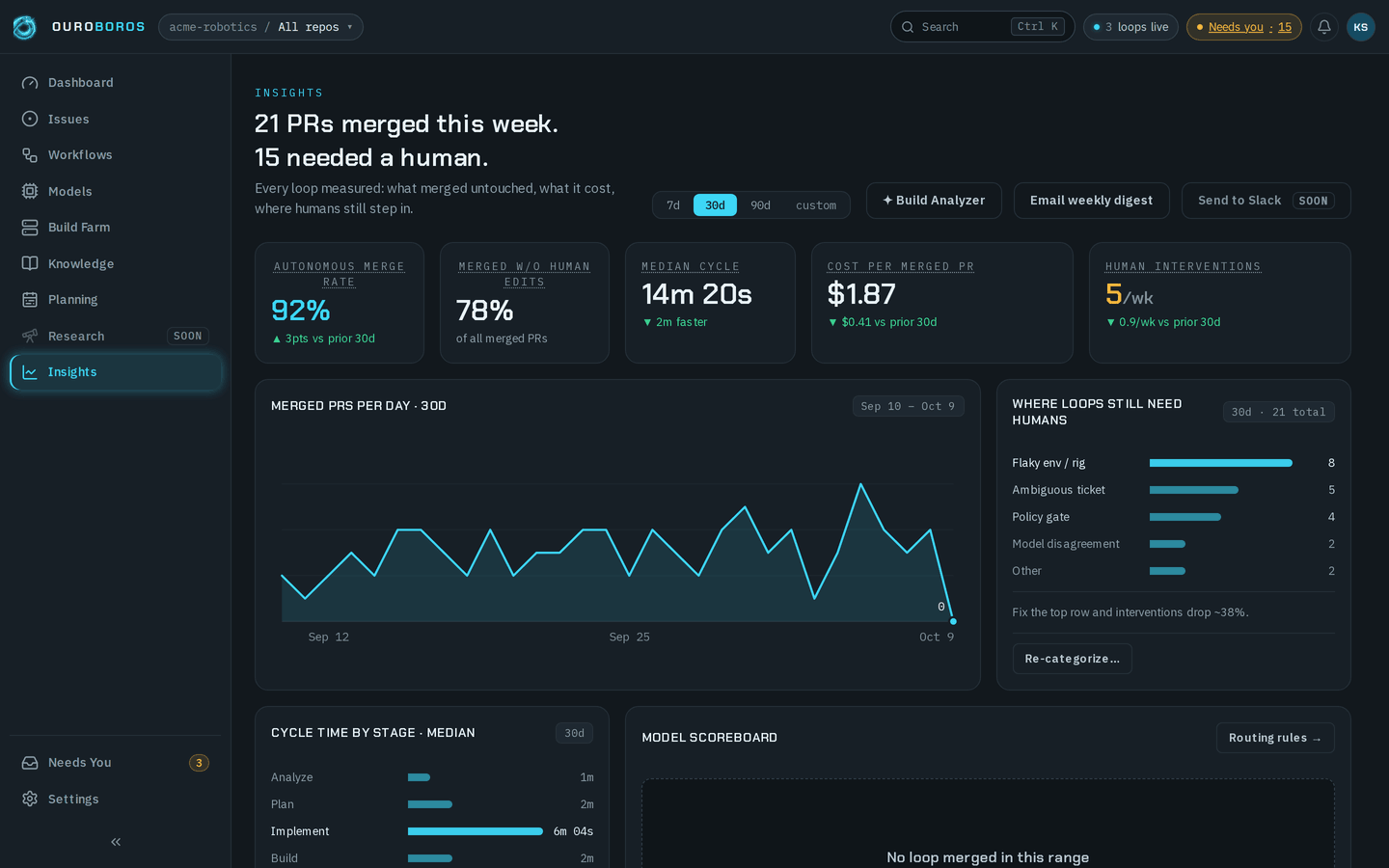
Task: Collapse the sidebar with double-chevron icon
Action: 116,842
